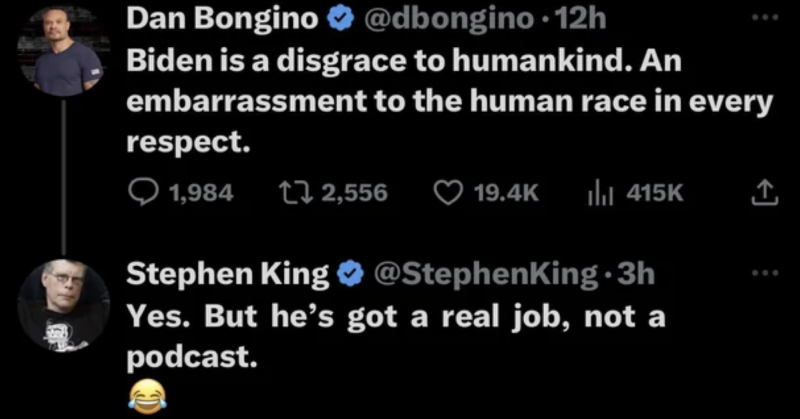Click the Stephen King display name
The height and width of the screenshot is (419, 800).
coord(228,273)
